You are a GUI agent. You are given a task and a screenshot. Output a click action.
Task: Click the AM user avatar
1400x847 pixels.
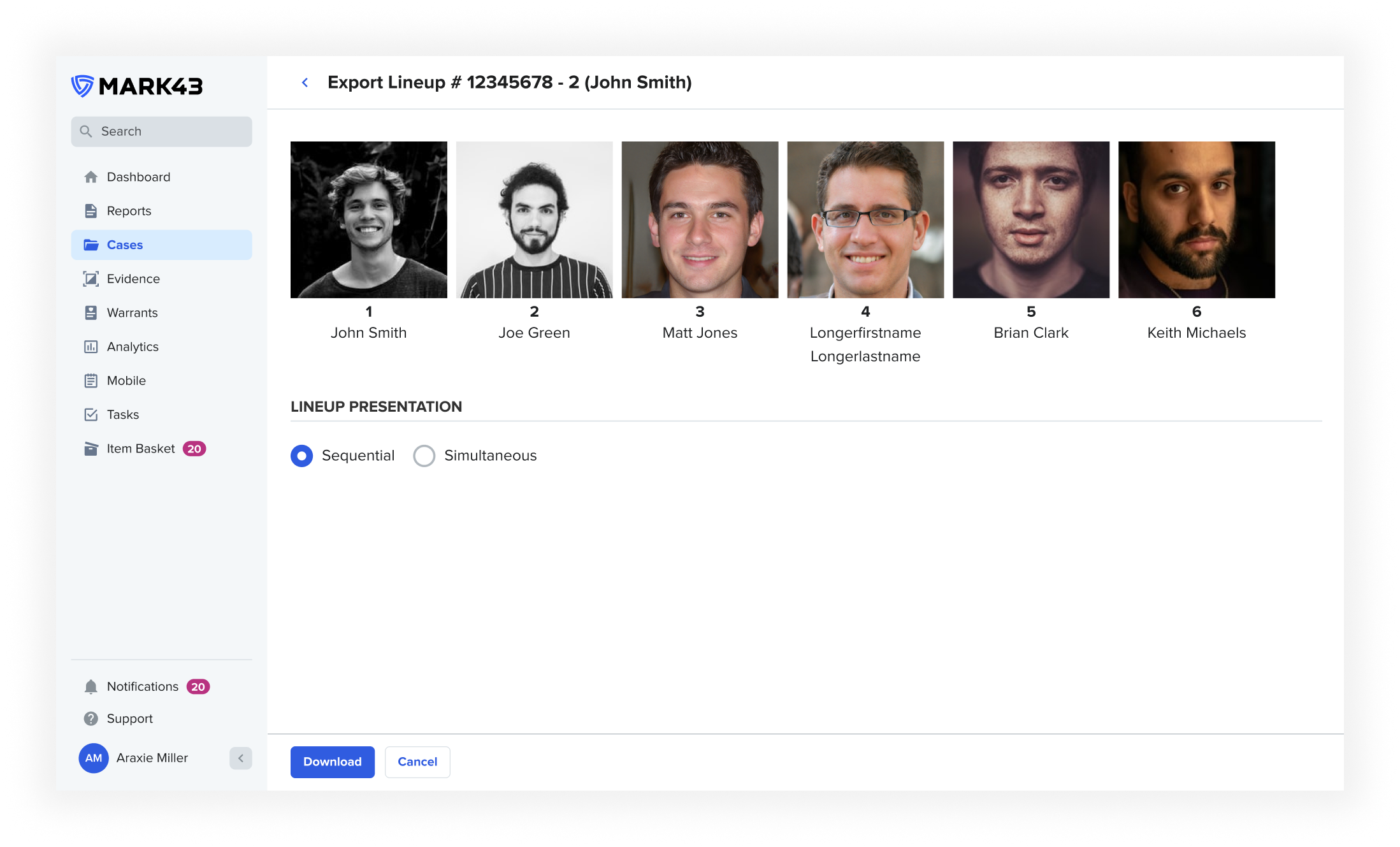[94, 758]
